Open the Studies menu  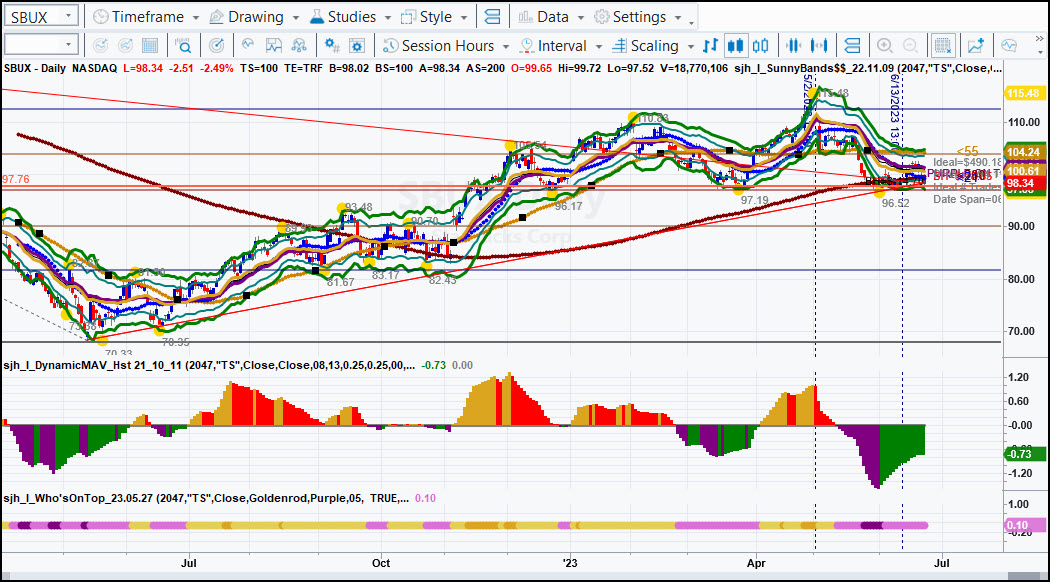pyautogui.click(x=350, y=17)
